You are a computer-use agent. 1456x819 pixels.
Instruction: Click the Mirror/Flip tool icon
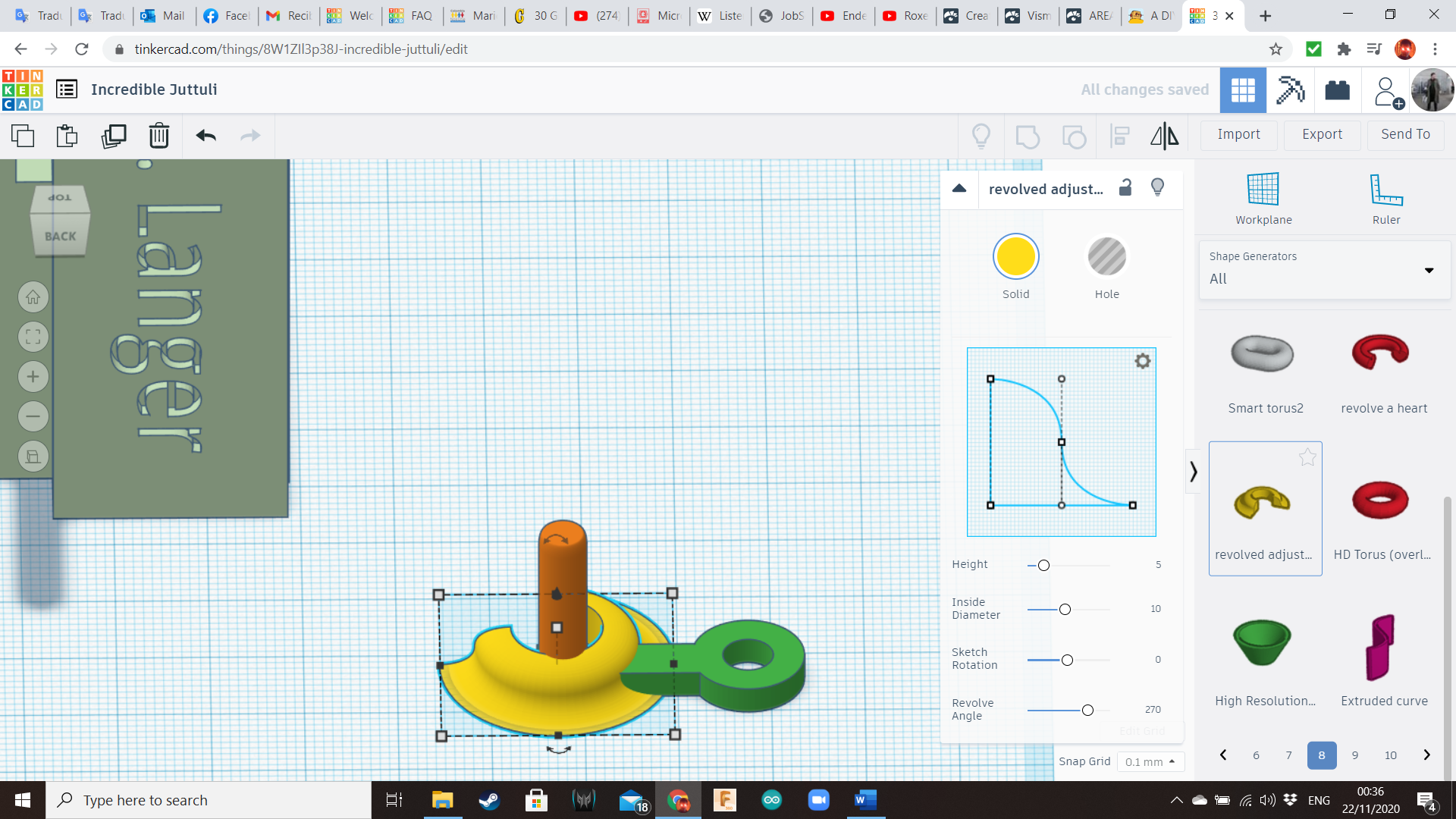click(1164, 136)
